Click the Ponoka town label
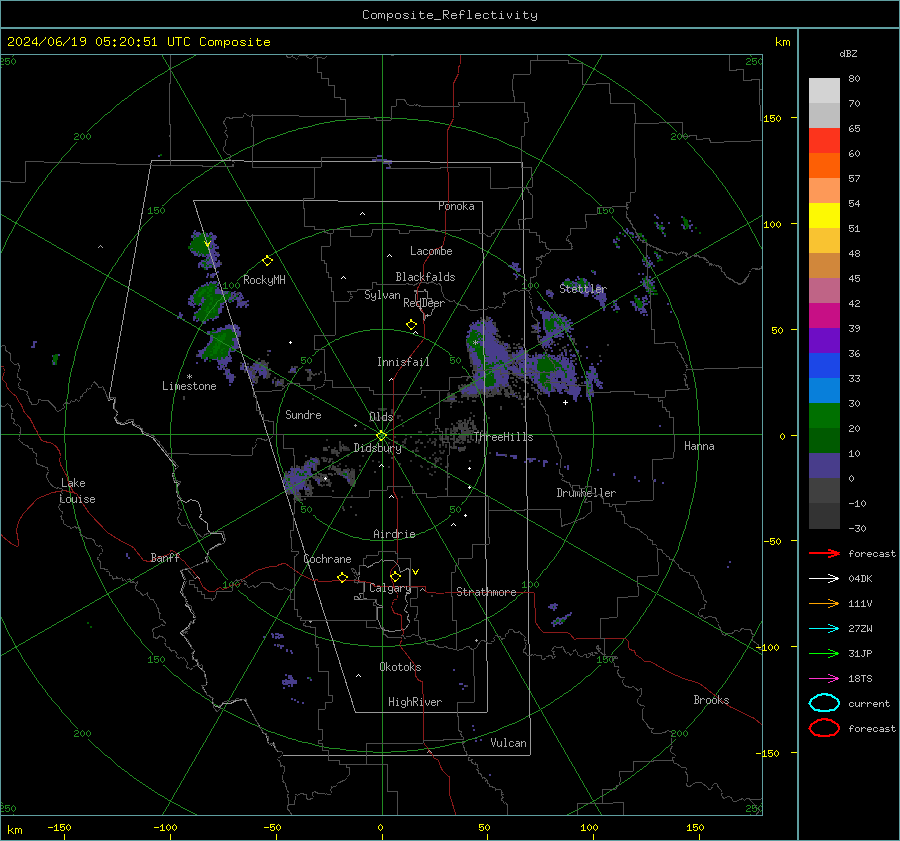Viewport: 900px width, 841px height. click(x=456, y=206)
